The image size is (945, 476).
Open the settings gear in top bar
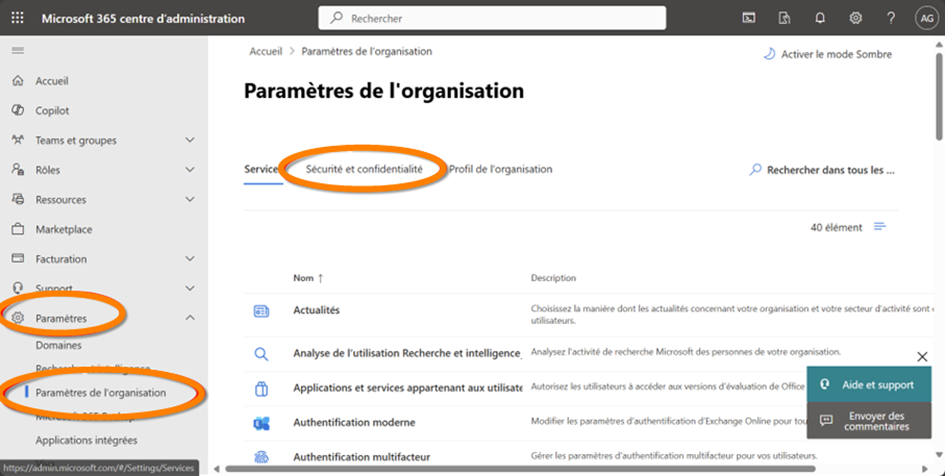[x=856, y=18]
